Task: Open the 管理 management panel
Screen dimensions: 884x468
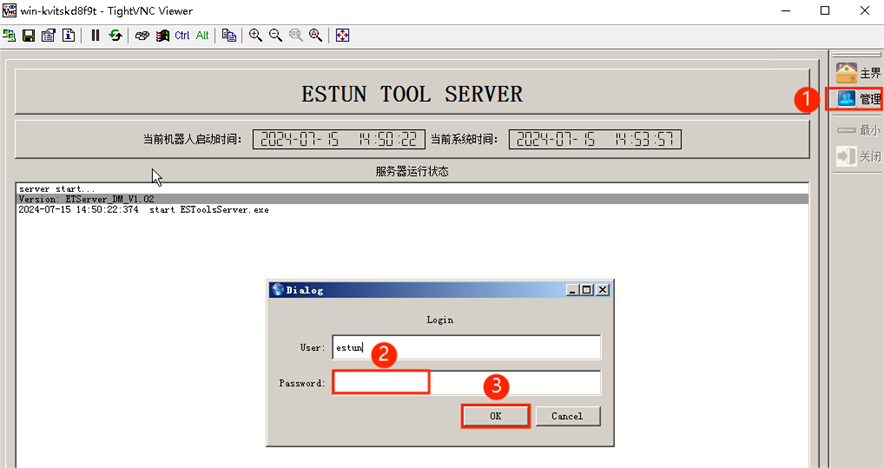Action: click(858, 99)
